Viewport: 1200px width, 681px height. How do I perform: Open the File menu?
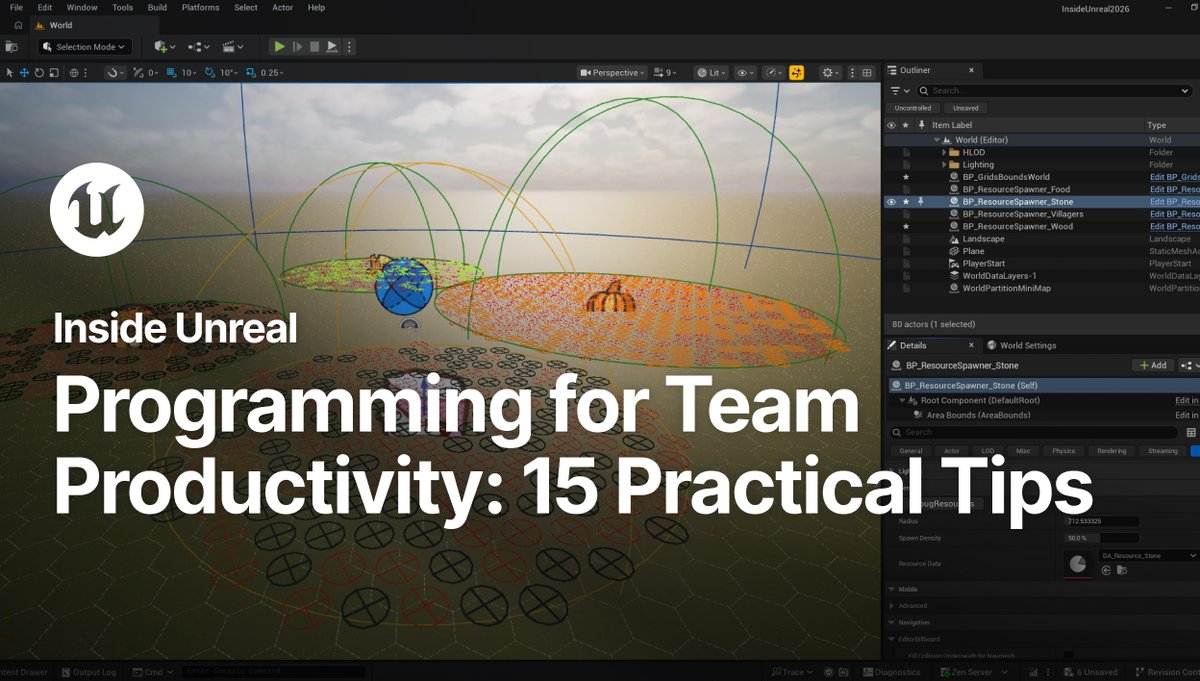click(16, 7)
